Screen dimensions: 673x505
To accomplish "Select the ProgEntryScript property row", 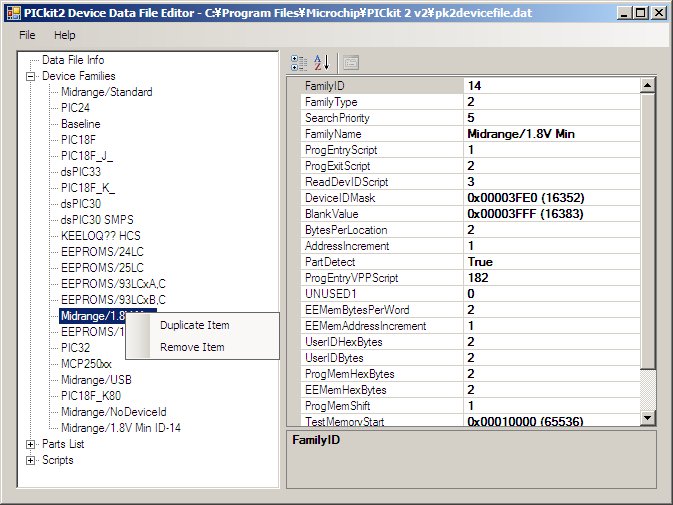I will click(470, 150).
